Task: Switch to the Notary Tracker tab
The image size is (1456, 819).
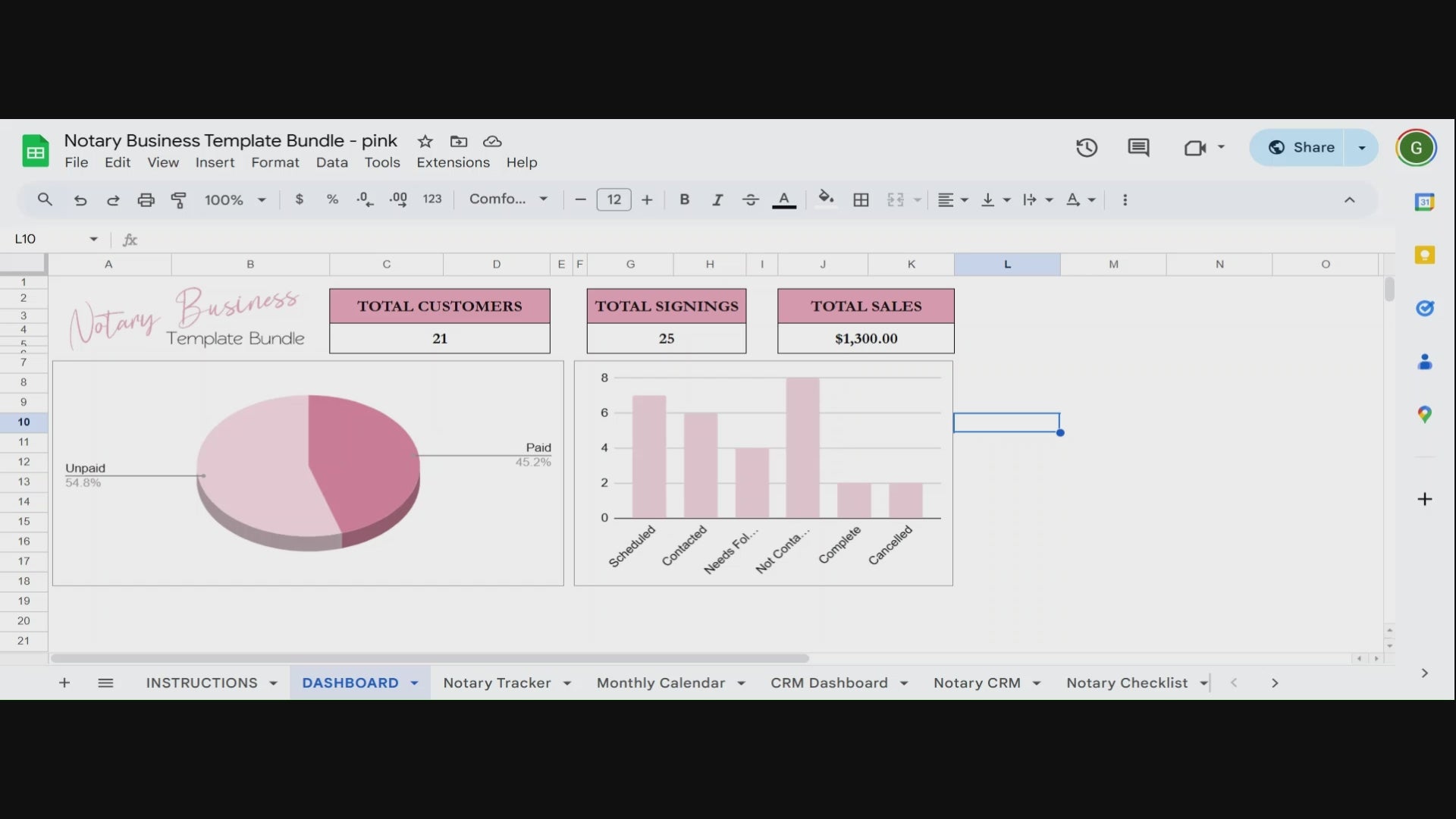Action: (497, 682)
